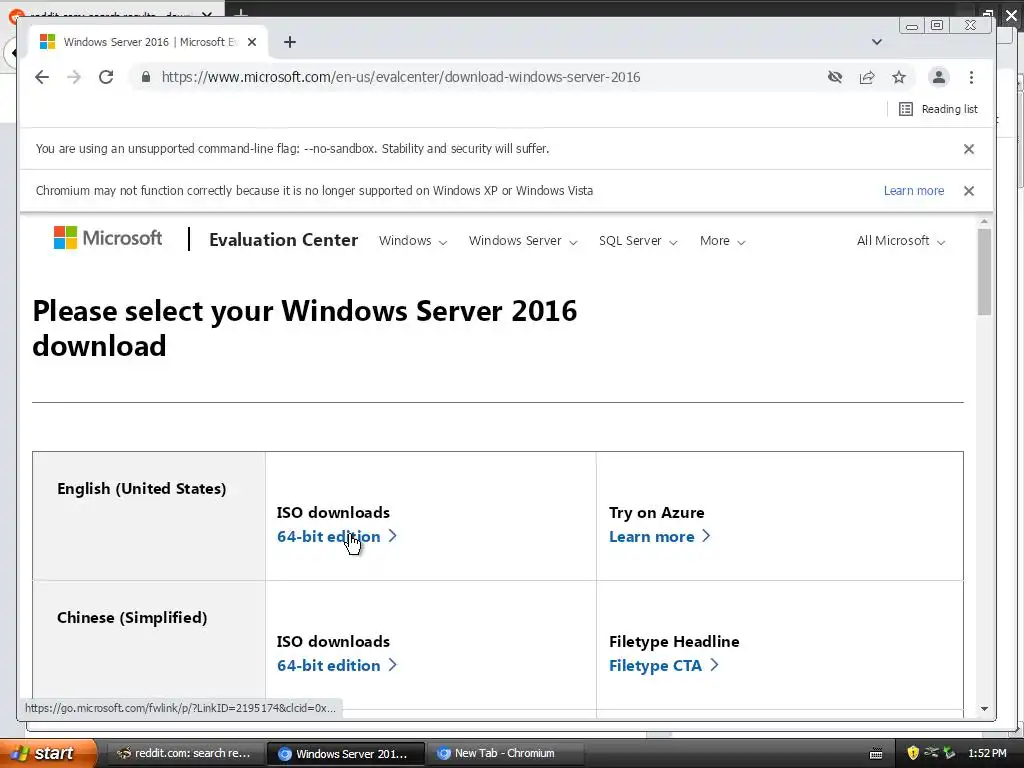This screenshot has height=768, width=1024.
Task: Switch to Windows Server 201... taskbar item
Action: point(345,753)
